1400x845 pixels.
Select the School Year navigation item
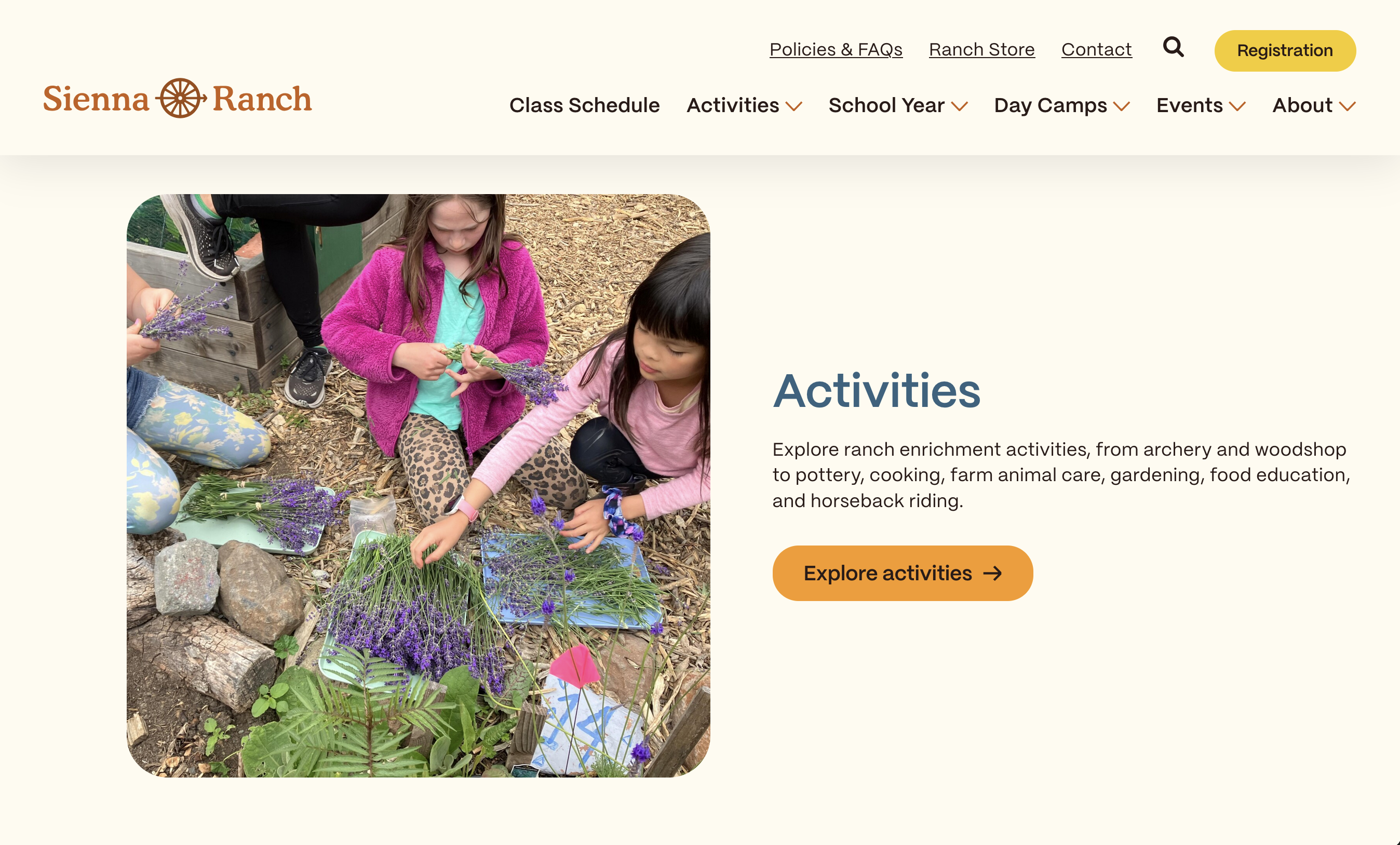[886, 105]
